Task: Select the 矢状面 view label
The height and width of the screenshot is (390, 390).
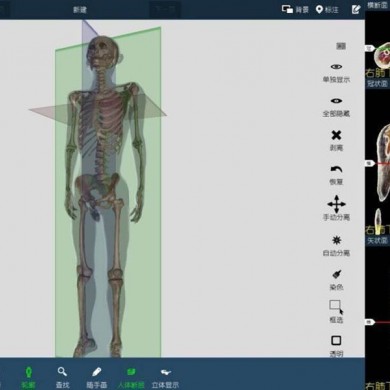Action: click(x=377, y=240)
